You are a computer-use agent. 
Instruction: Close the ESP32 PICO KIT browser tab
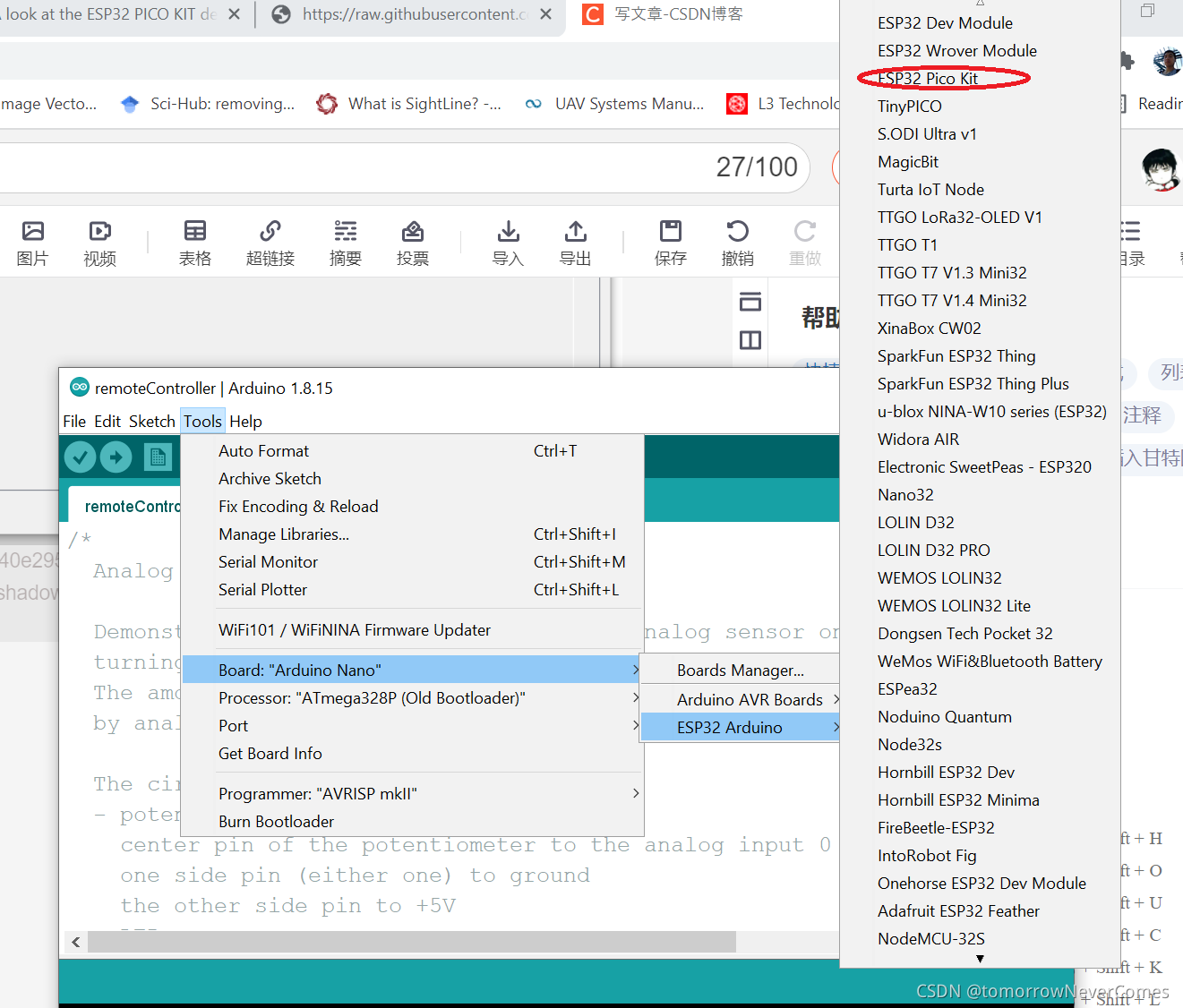[234, 14]
